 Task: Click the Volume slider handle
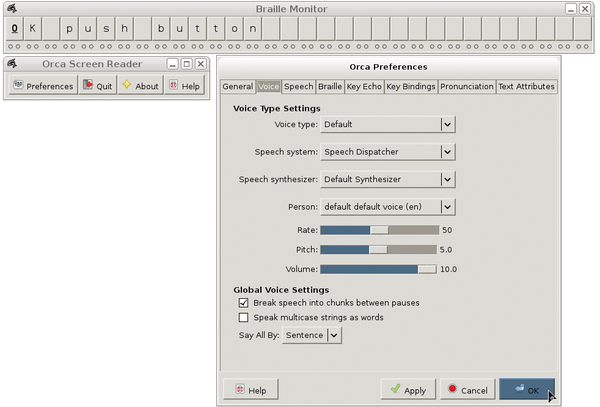[x=427, y=269]
